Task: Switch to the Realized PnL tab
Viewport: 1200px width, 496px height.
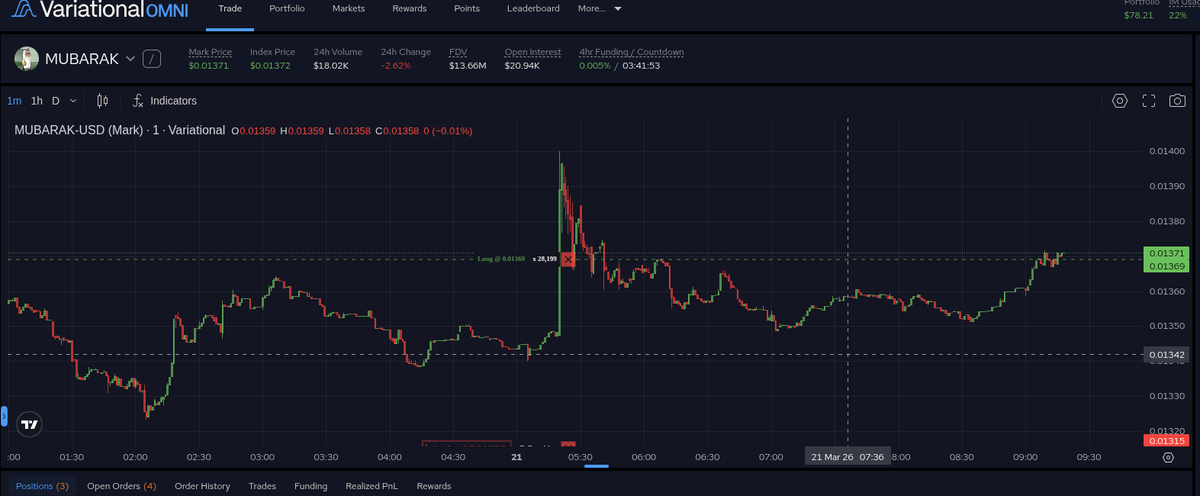Action: click(x=372, y=486)
